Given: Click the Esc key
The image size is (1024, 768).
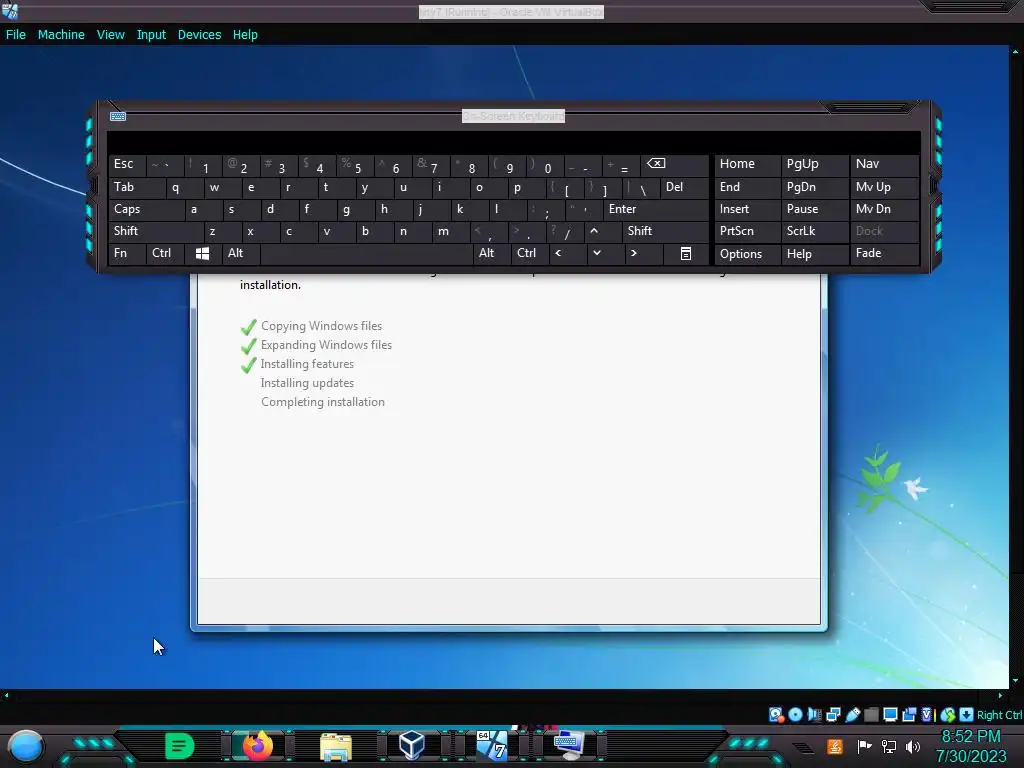Looking at the screenshot, I should [x=127, y=165].
